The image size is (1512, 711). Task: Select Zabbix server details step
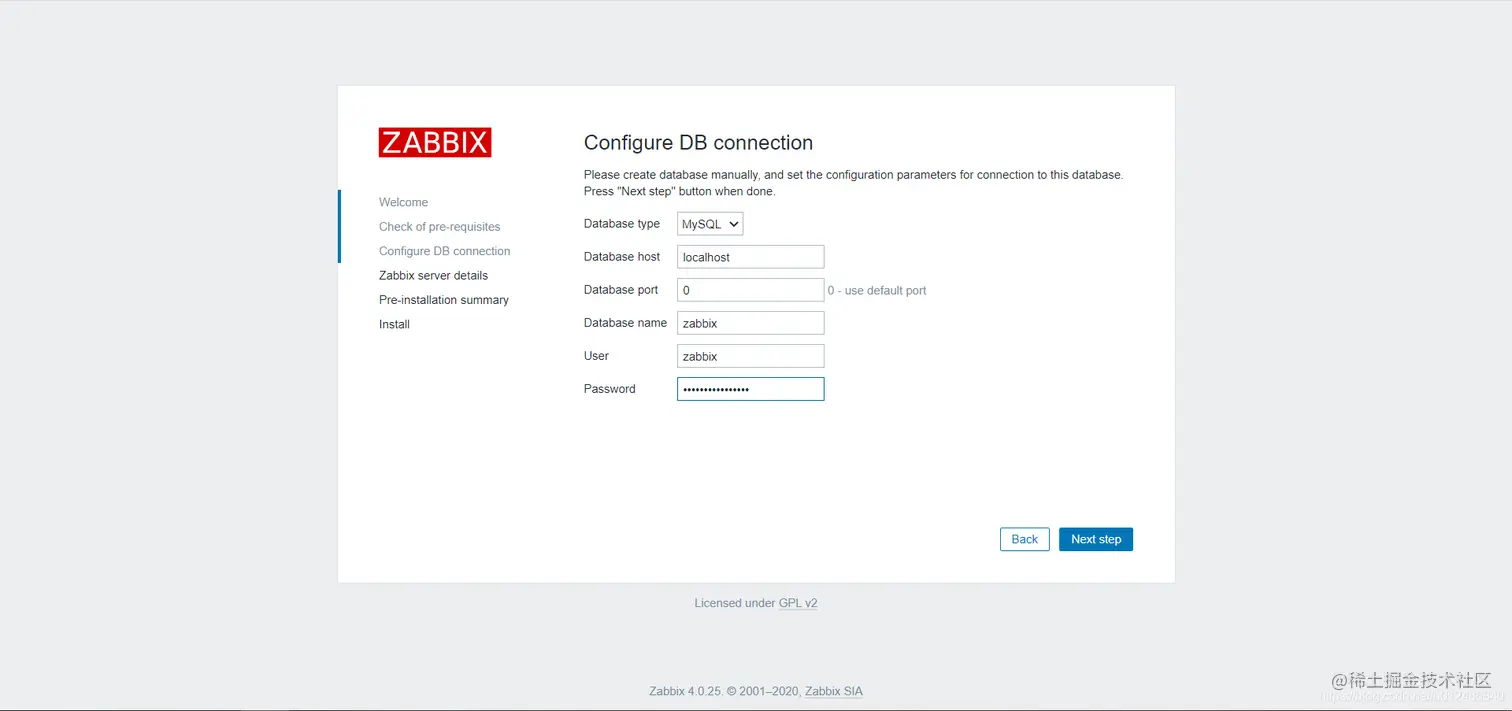point(434,275)
